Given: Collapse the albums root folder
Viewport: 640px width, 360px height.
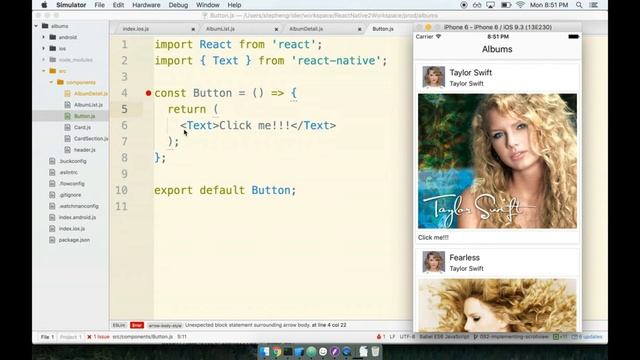Looking at the screenshot, I should 36,26.
